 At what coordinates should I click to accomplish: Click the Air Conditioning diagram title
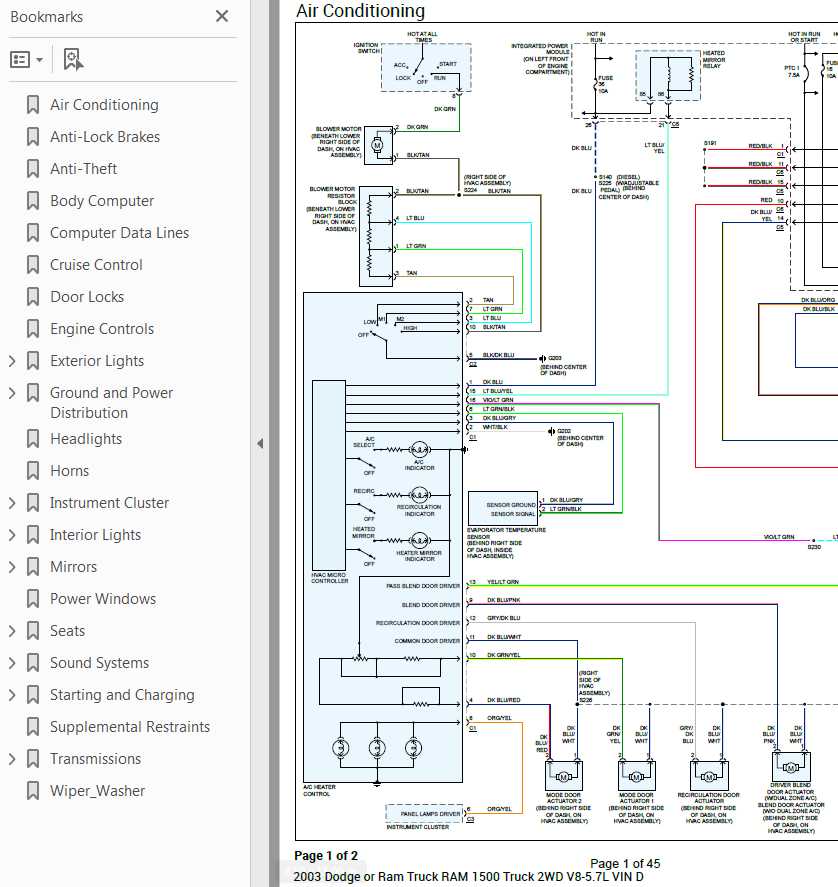[x=360, y=11]
